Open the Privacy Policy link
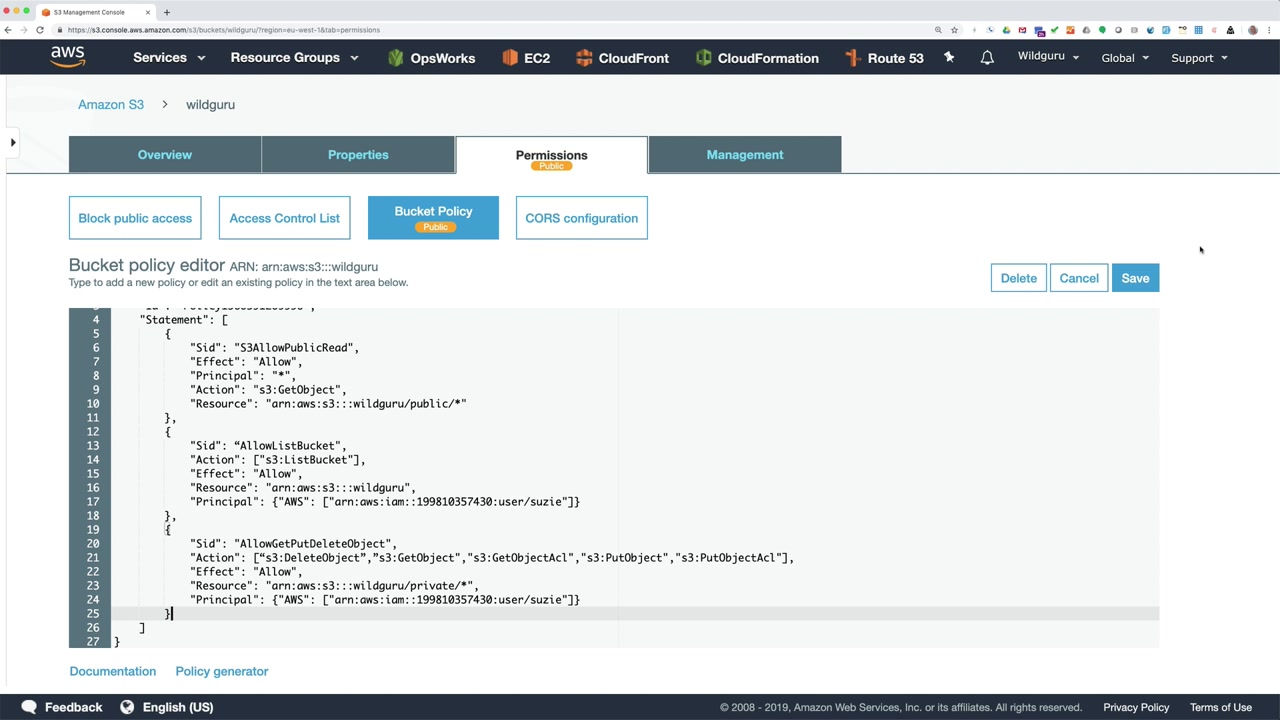This screenshot has width=1280, height=720. tap(1136, 707)
